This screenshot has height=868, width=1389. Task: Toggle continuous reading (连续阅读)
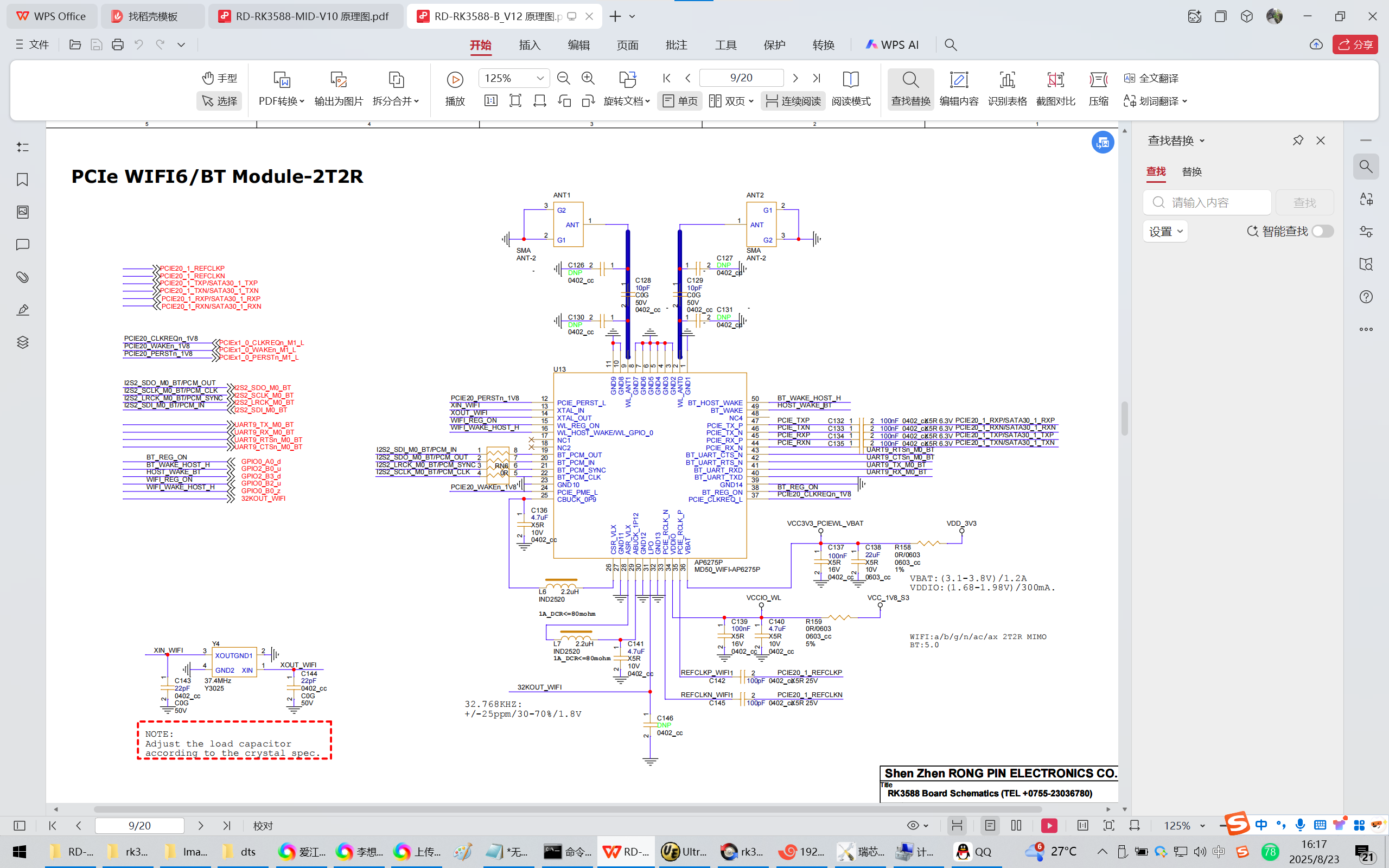(793, 101)
